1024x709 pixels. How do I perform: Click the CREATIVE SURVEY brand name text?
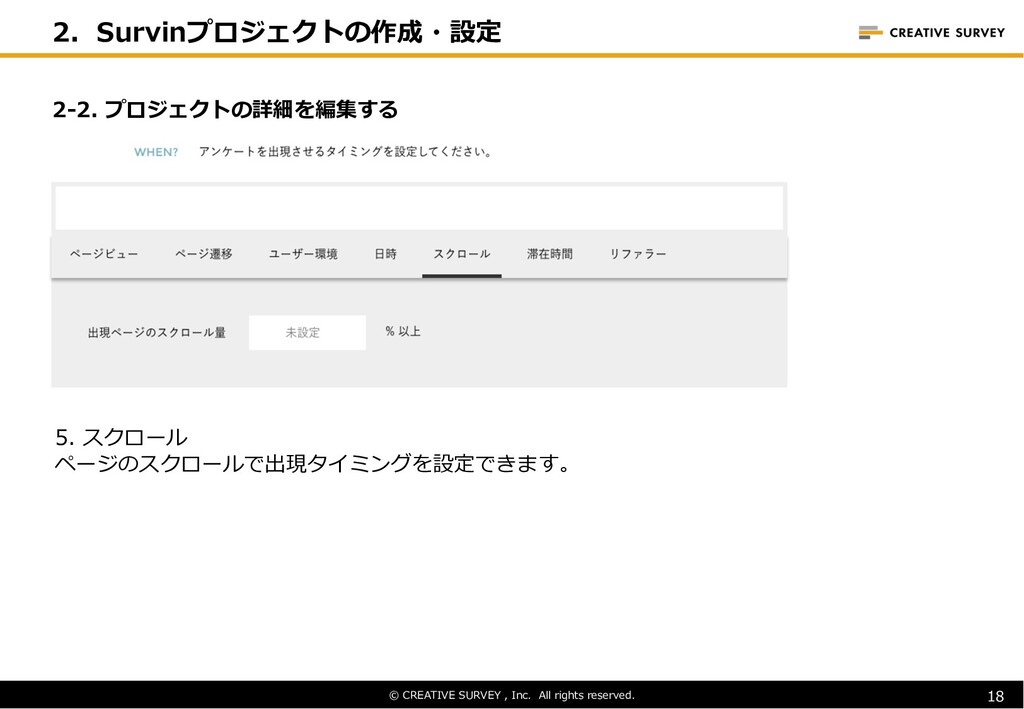coord(947,33)
